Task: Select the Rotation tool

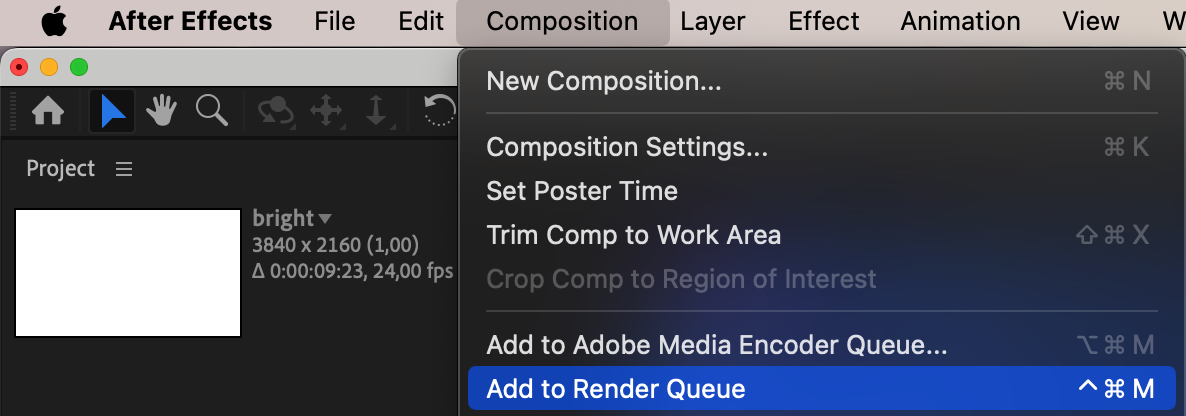Action: tap(440, 112)
